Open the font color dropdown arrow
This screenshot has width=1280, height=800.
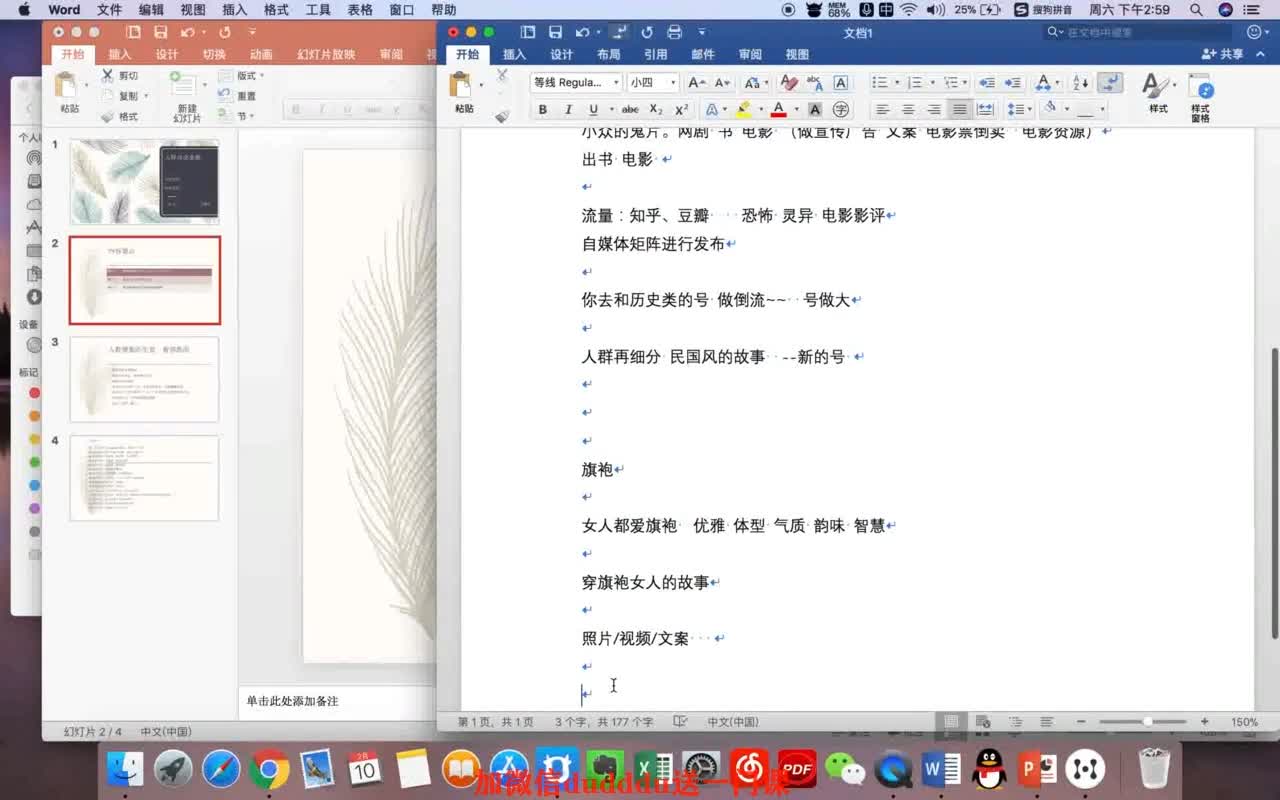794,110
